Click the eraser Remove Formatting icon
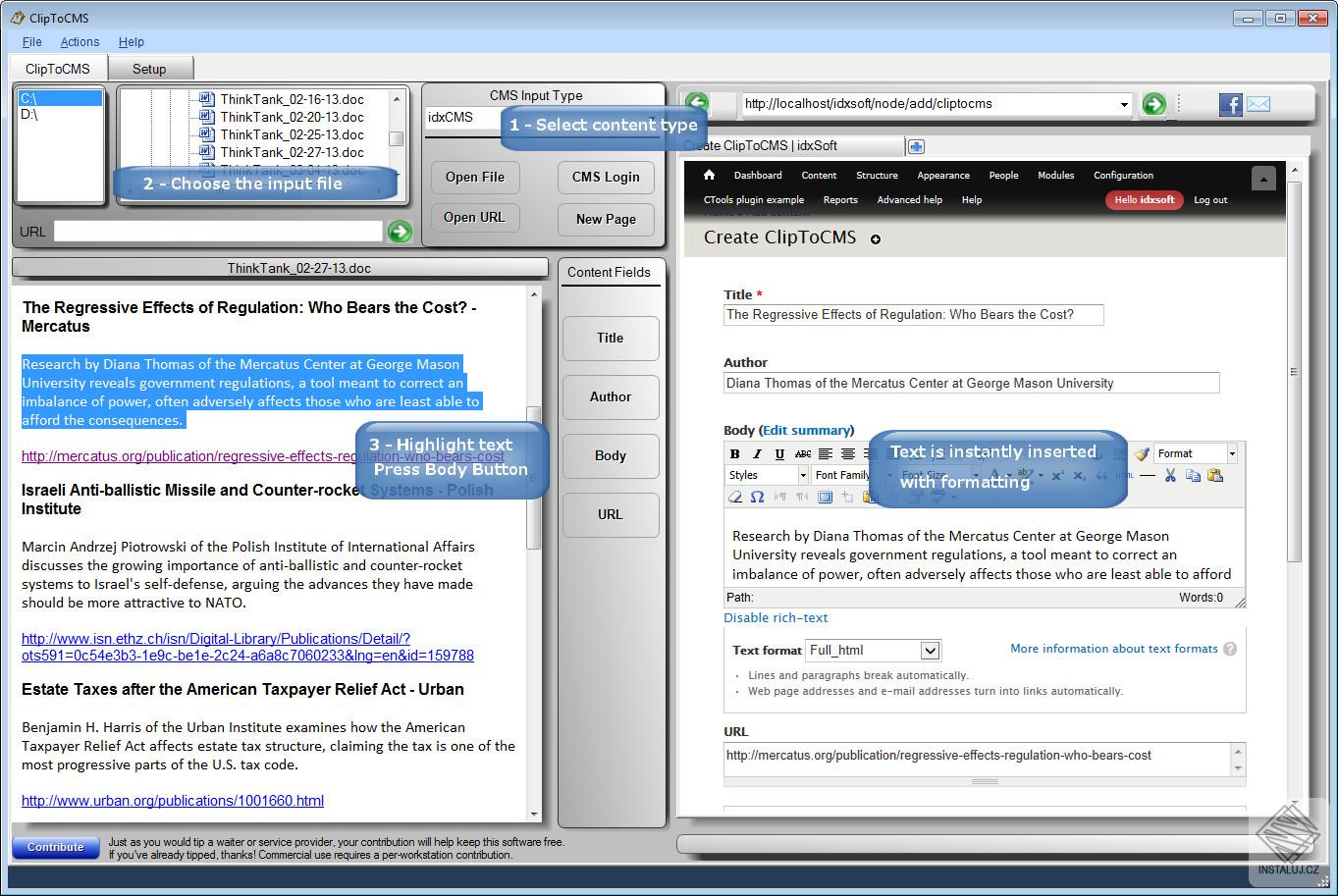This screenshot has height=896, width=1338. pyautogui.click(x=734, y=497)
